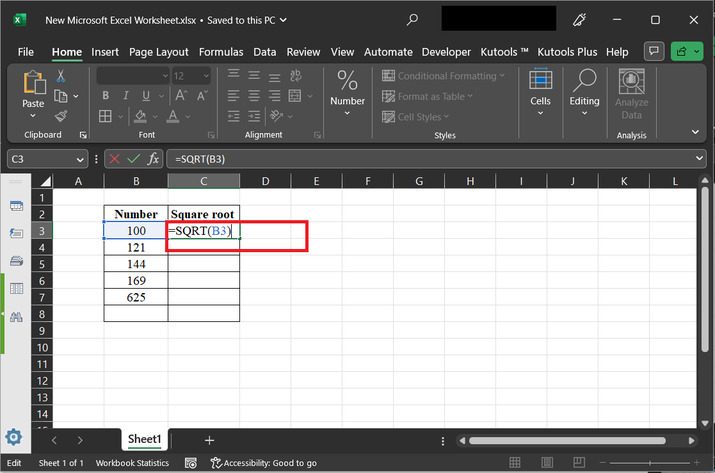Expand the Name Box dropdown showing C3
This screenshot has width=715, height=473.
tap(81, 159)
